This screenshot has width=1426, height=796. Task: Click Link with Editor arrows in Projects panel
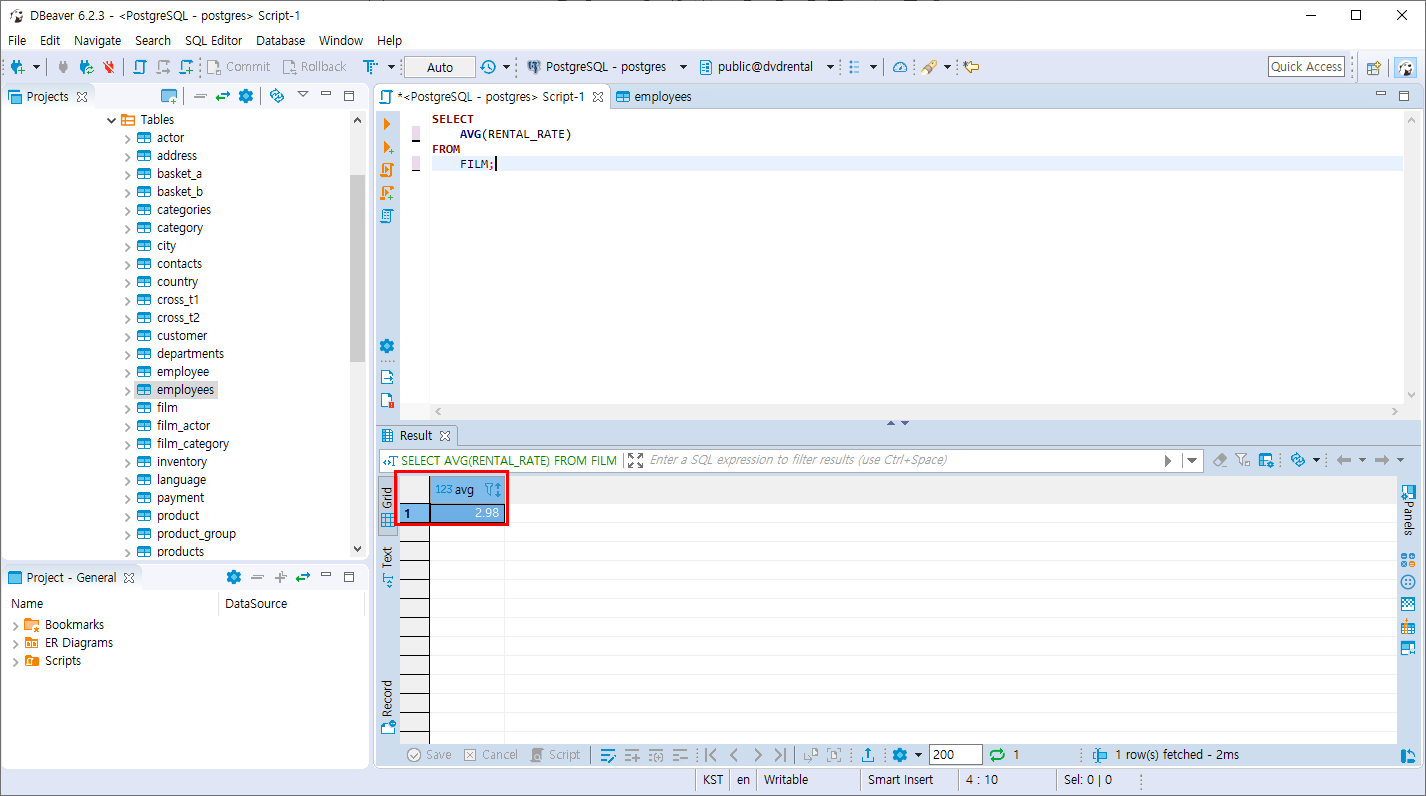(x=222, y=96)
